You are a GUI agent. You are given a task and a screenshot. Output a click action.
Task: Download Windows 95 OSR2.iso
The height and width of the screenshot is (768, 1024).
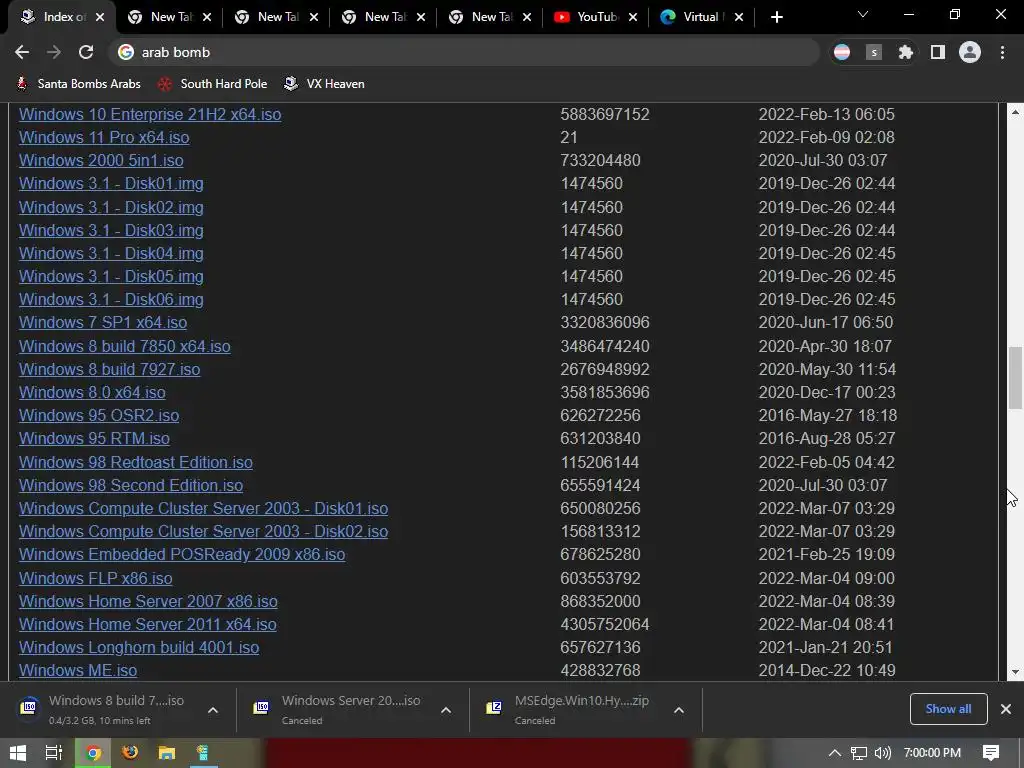pyautogui.click(x=99, y=415)
